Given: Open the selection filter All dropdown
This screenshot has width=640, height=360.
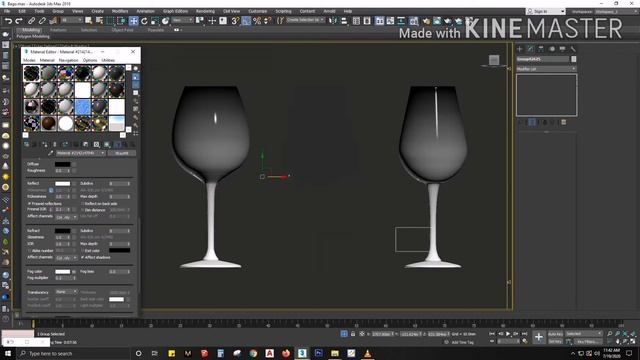Looking at the screenshot, I should 71,20.
